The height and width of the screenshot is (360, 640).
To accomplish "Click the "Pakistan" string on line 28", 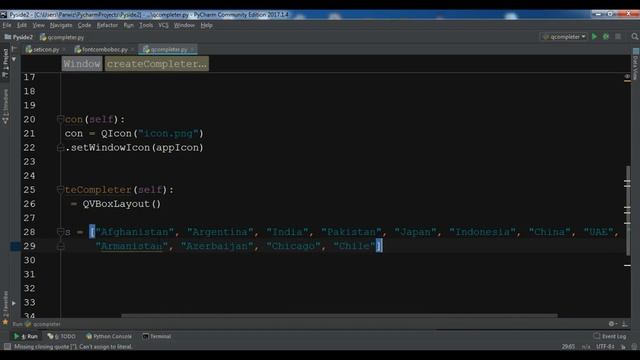I will click(x=351, y=232).
